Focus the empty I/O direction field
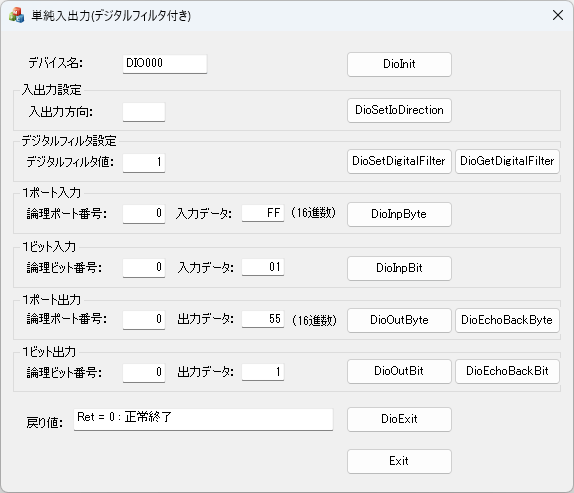 coord(144,112)
